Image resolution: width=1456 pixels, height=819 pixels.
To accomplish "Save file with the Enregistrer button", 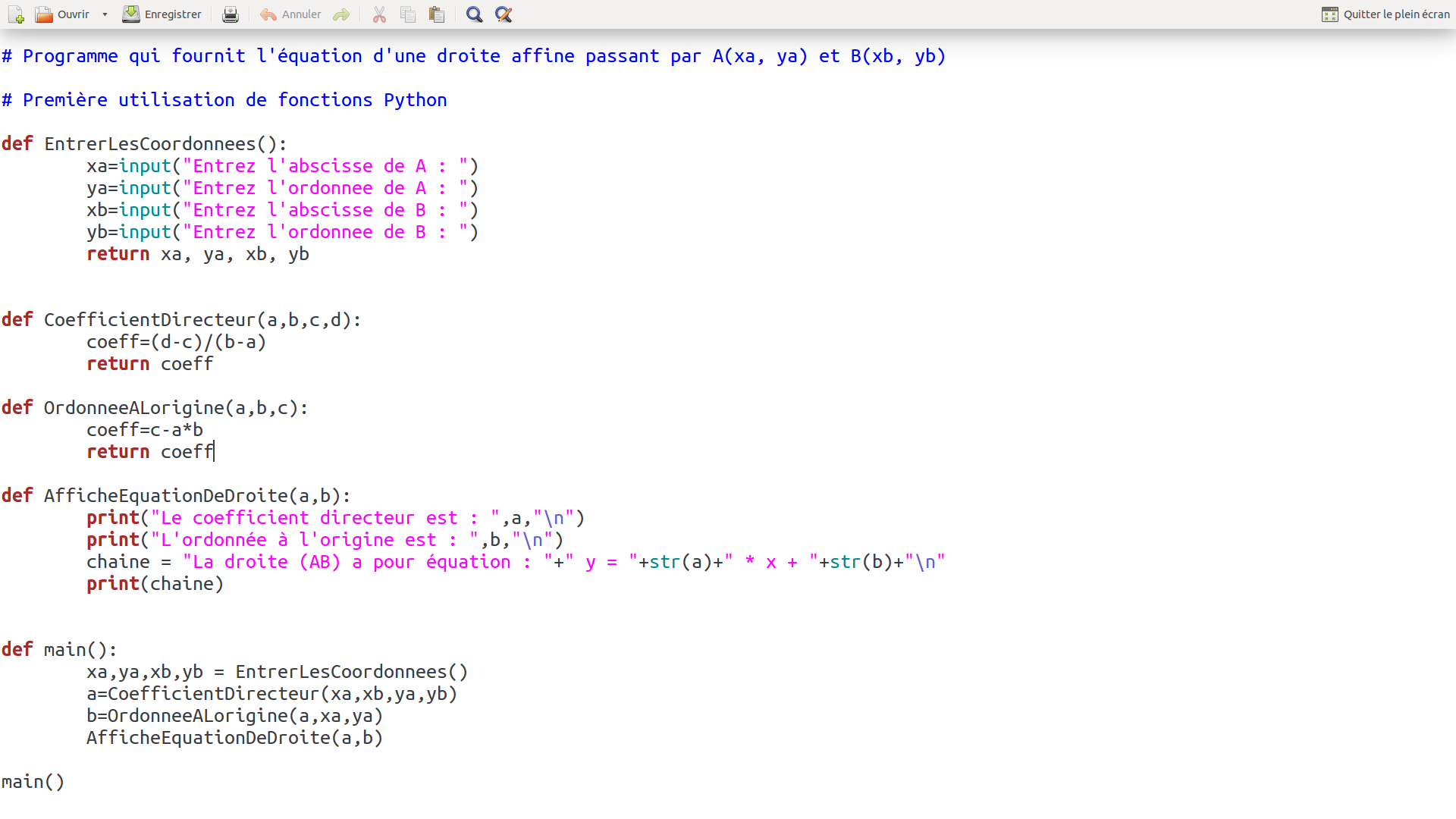I will coord(162,14).
